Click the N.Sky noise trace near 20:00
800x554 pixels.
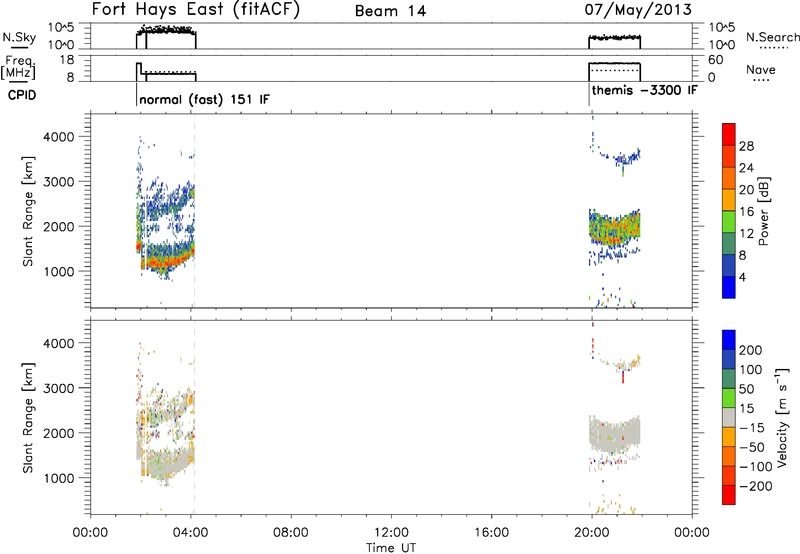[x=614, y=37]
